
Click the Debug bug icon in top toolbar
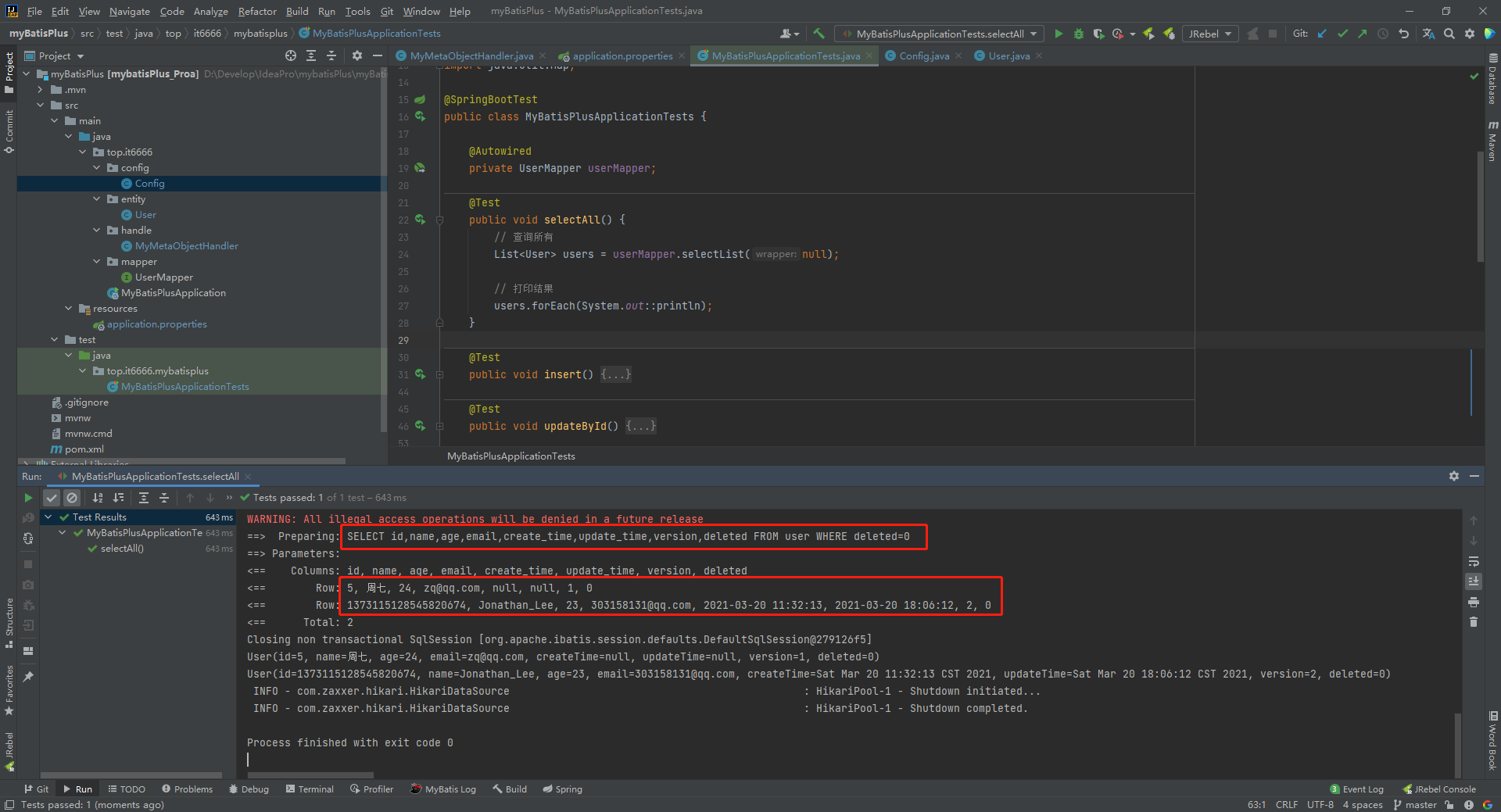(1079, 34)
